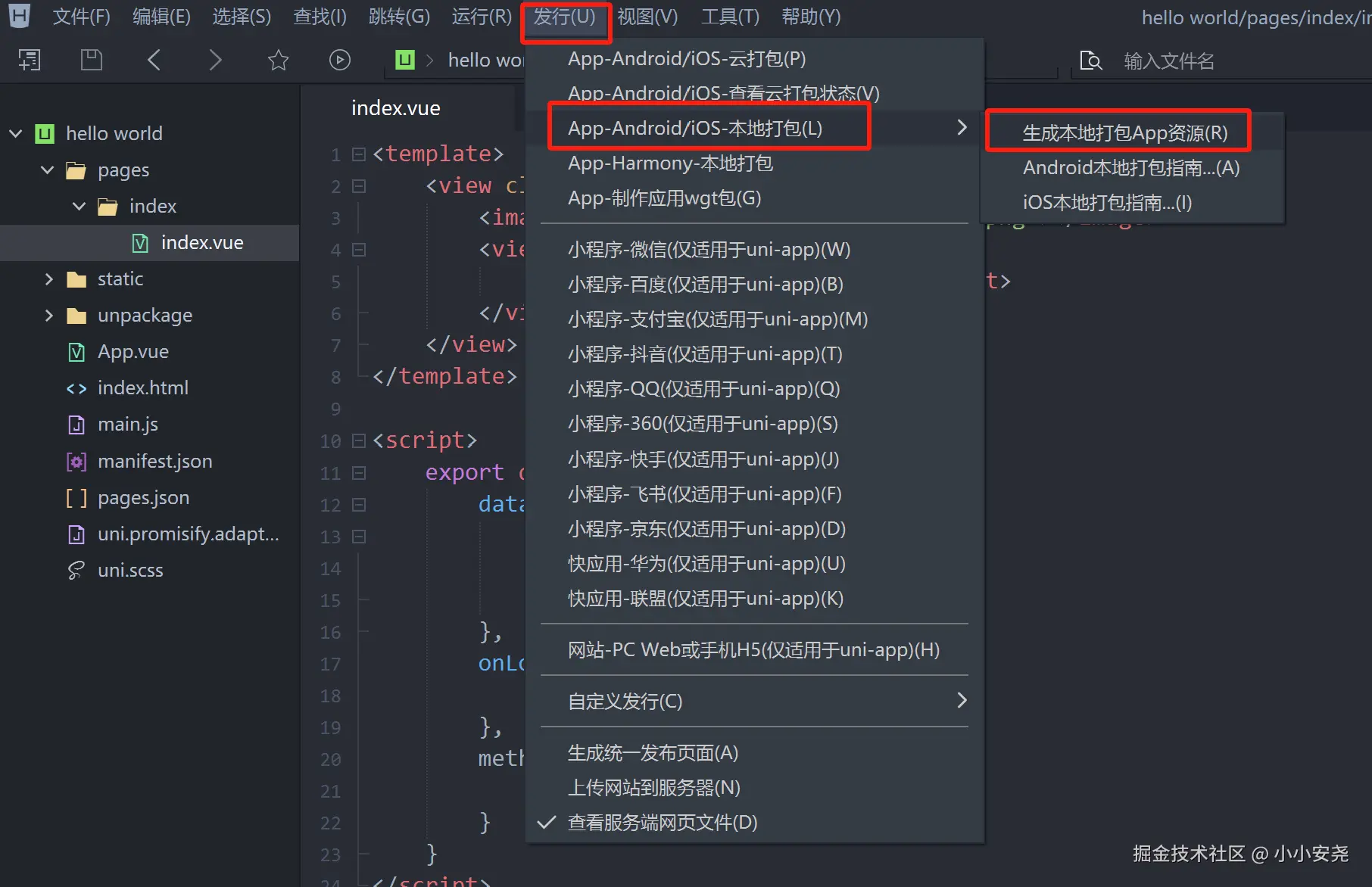The width and height of the screenshot is (1372, 887).
Task: Click the save file toolbar icon
Action: (x=92, y=60)
